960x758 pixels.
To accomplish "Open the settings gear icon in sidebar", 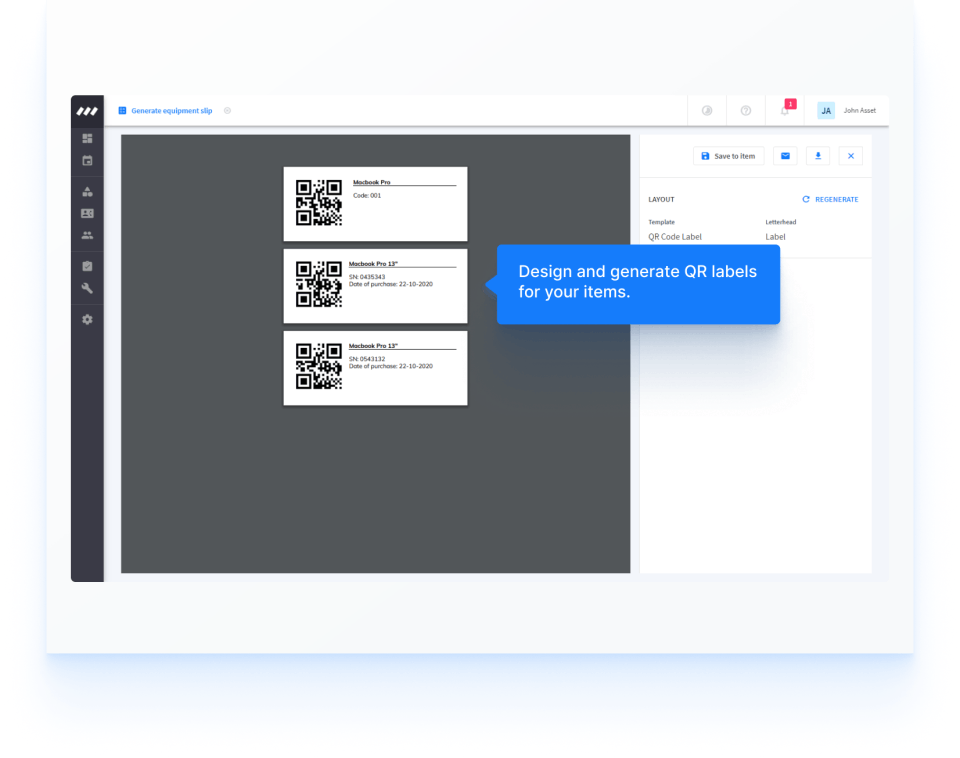I will click(88, 319).
